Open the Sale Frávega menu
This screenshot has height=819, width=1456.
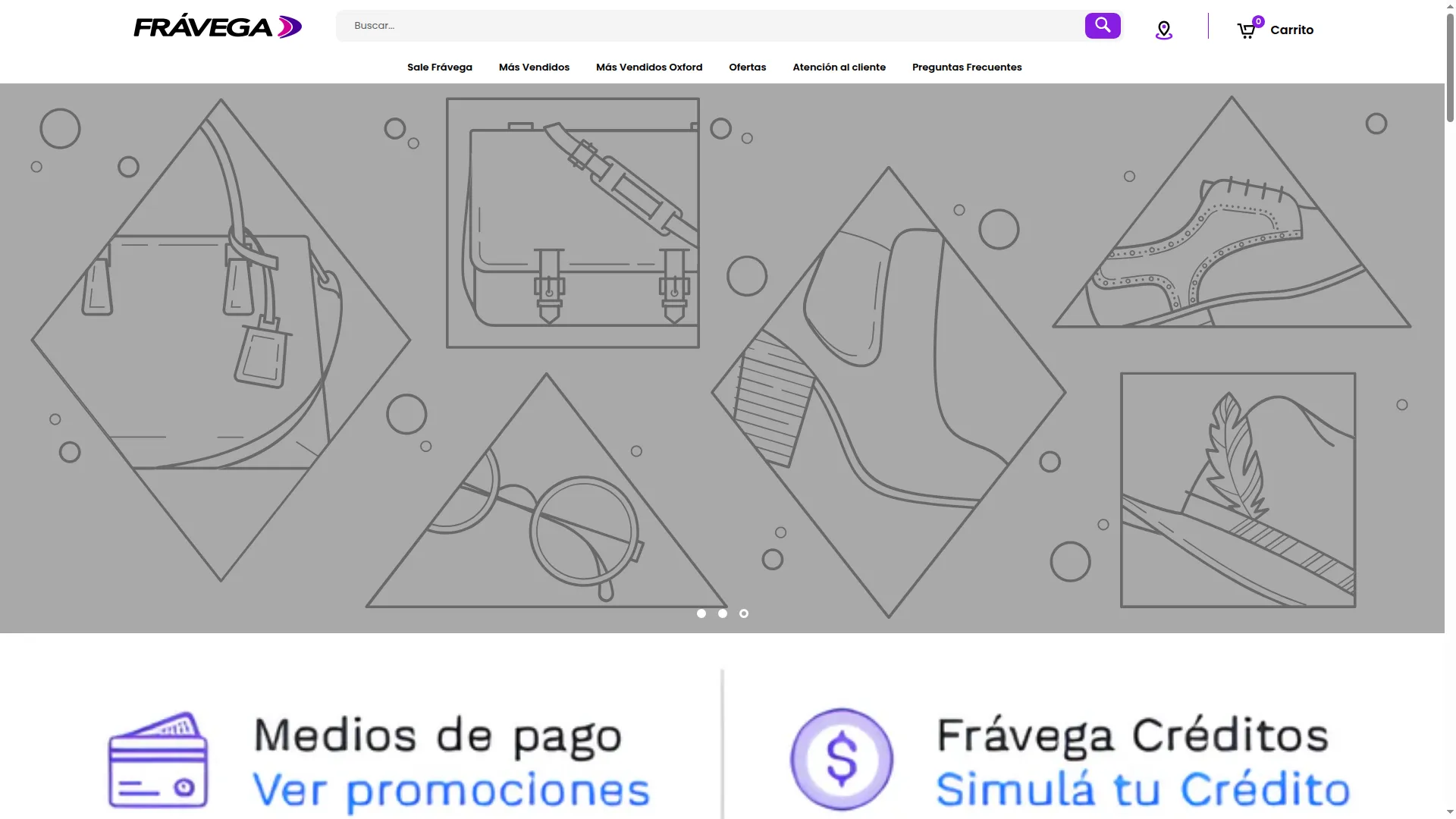[440, 67]
